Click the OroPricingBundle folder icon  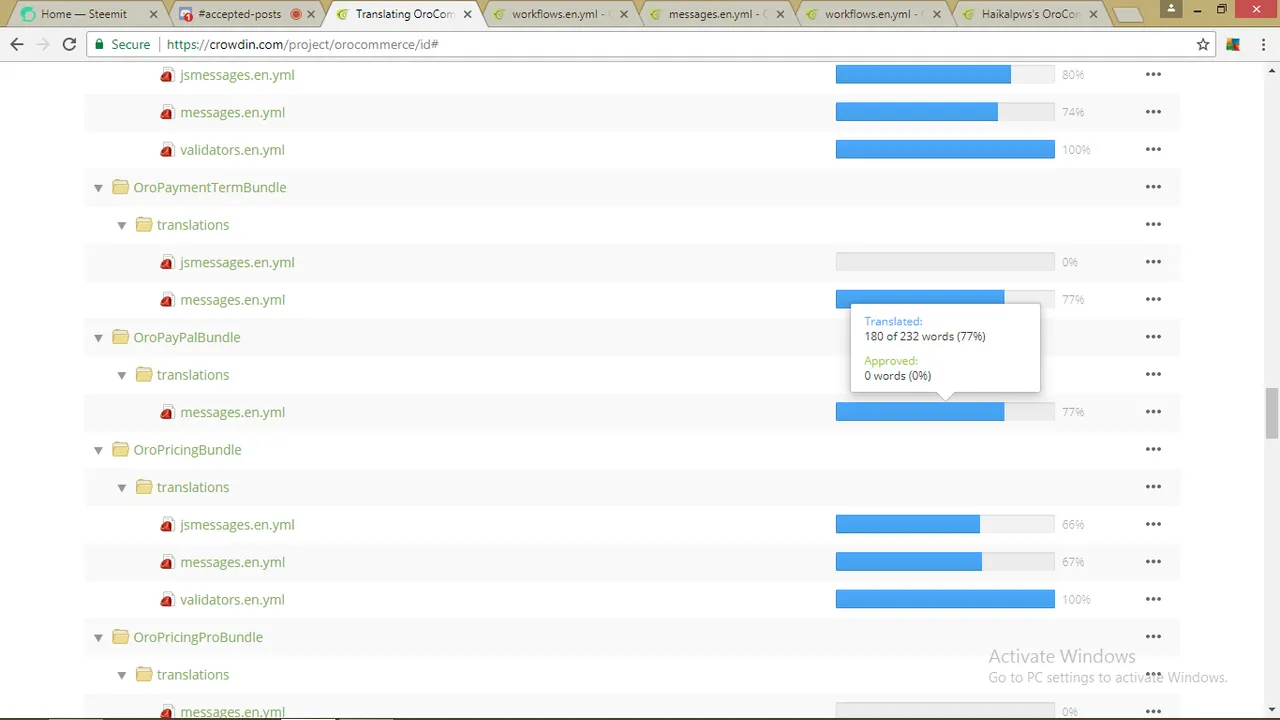click(121, 450)
